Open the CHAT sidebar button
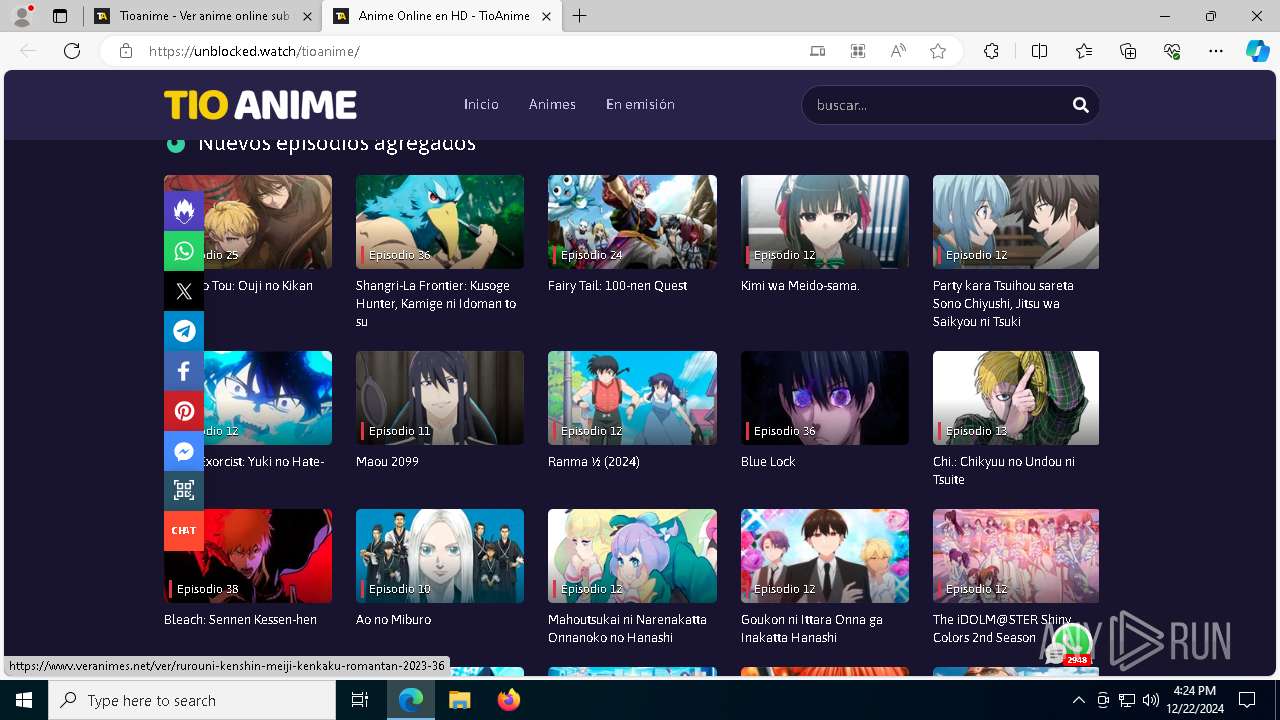 click(x=184, y=530)
